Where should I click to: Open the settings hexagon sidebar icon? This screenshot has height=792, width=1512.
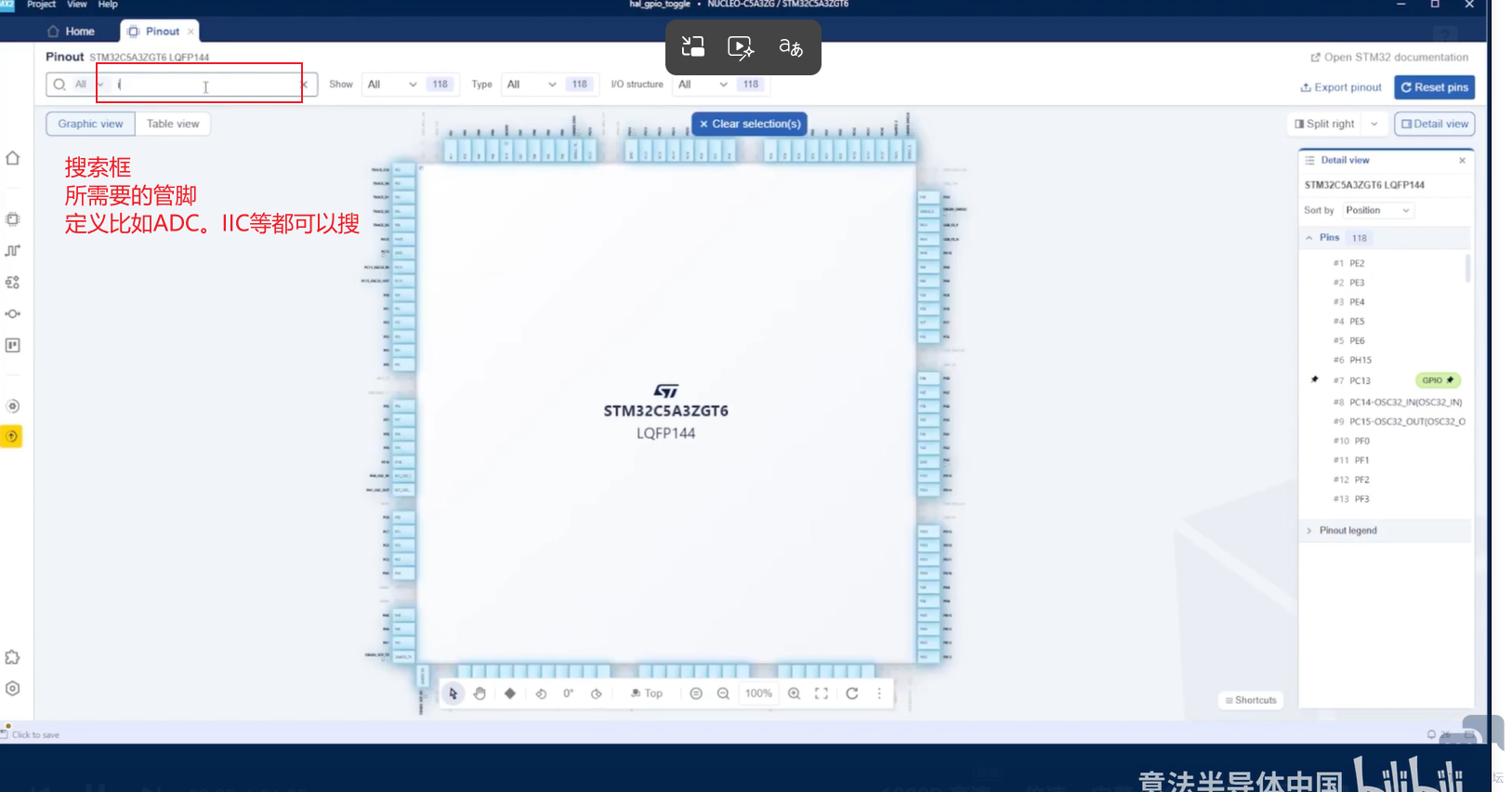tap(13, 689)
